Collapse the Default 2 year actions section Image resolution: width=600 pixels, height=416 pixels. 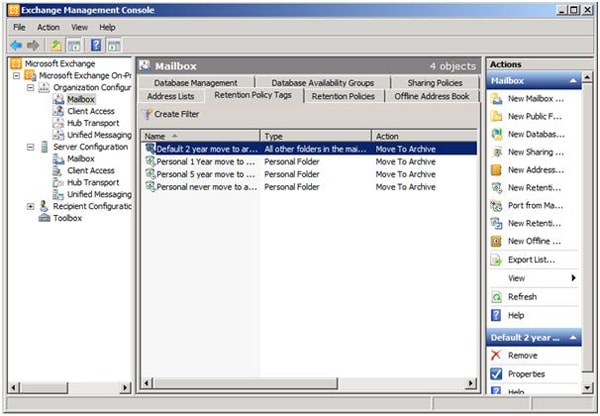(x=573, y=338)
